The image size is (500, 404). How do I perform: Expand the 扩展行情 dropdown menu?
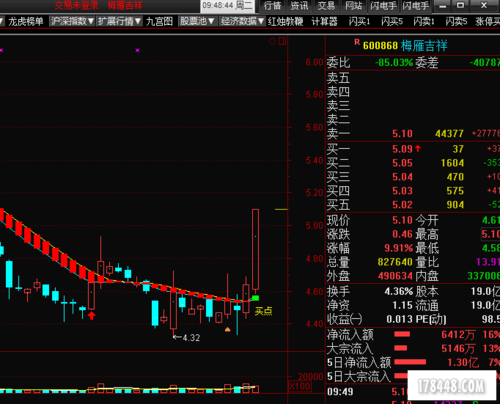[x=120, y=21]
